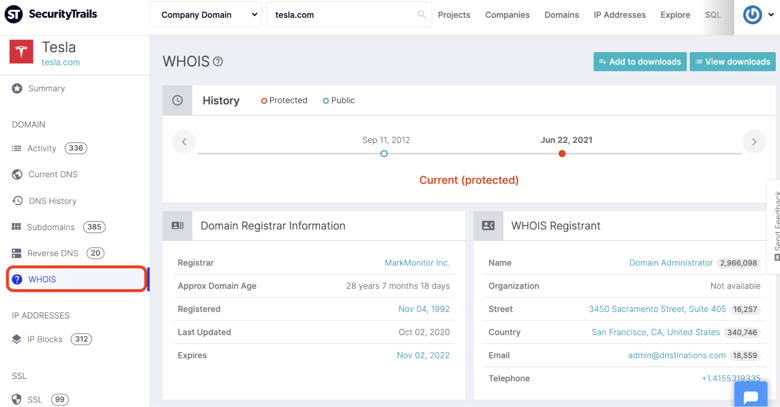Open the SQL menu
Viewport: 780px width, 407px height.
pyautogui.click(x=712, y=15)
